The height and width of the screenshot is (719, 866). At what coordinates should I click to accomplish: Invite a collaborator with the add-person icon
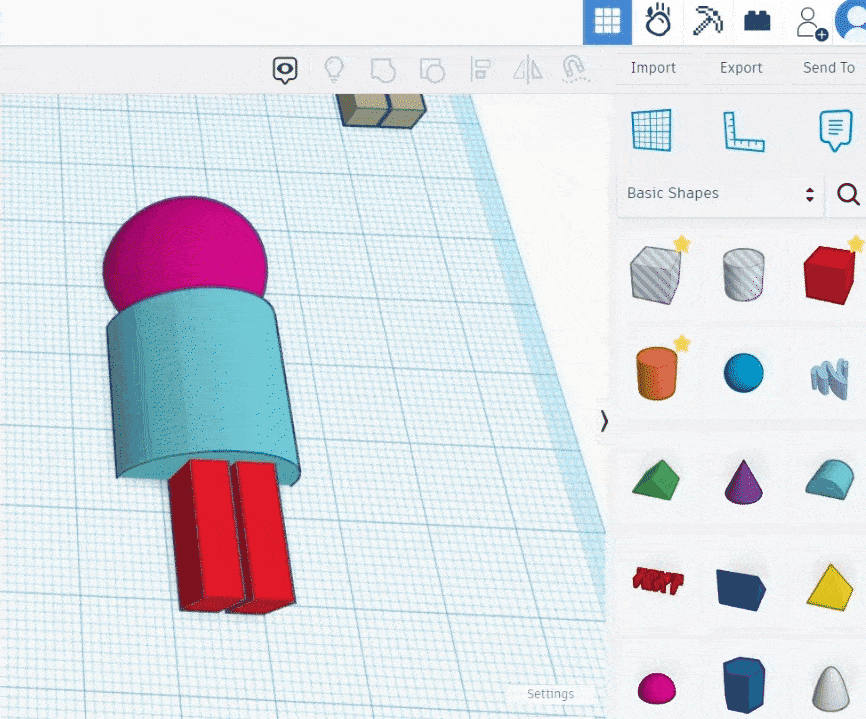[x=811, y=23]
